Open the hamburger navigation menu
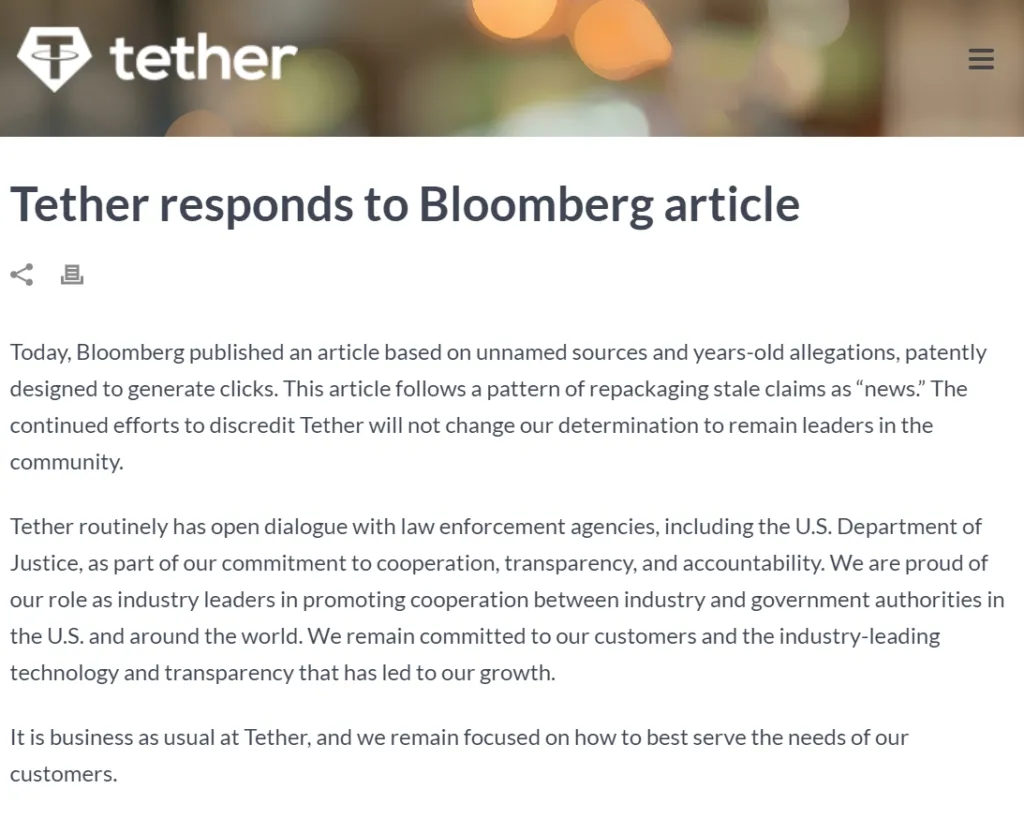The height and width of the screenshot is (819, 1024). (x=981, y=59)
